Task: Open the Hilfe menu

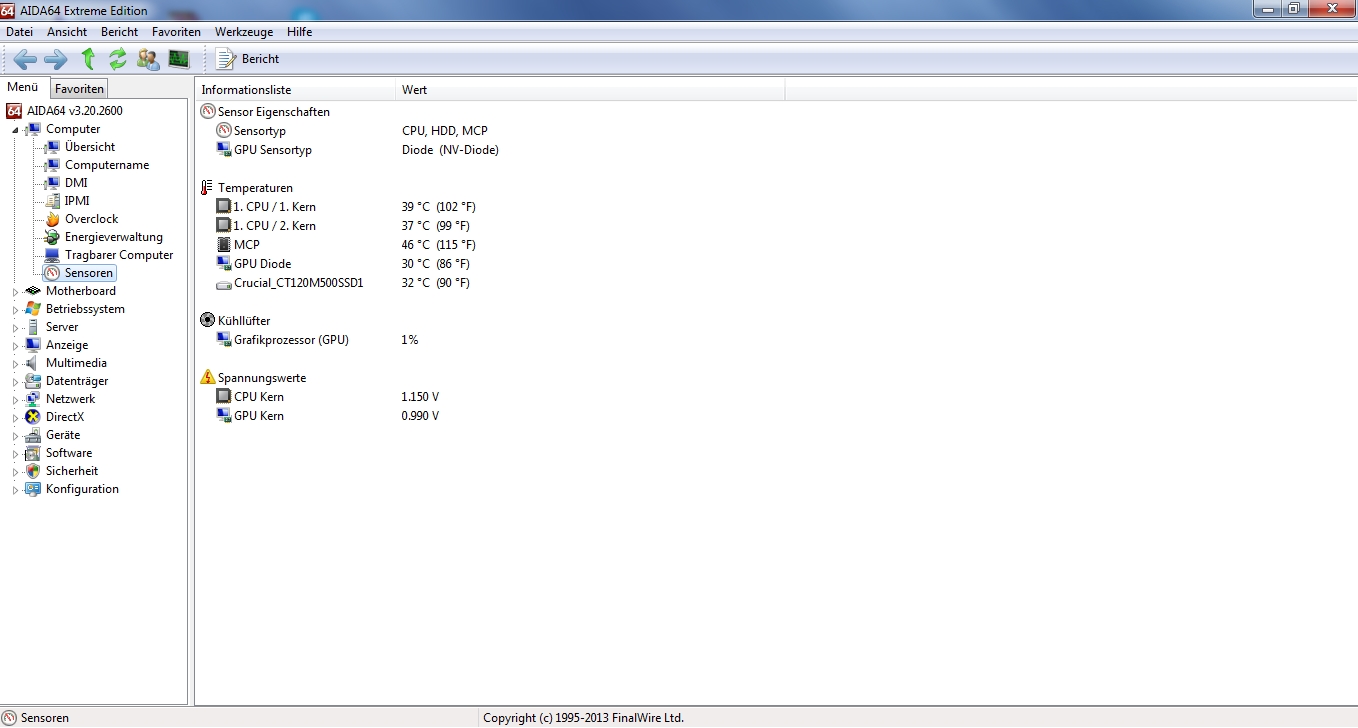Action: [x=299, y=32]
